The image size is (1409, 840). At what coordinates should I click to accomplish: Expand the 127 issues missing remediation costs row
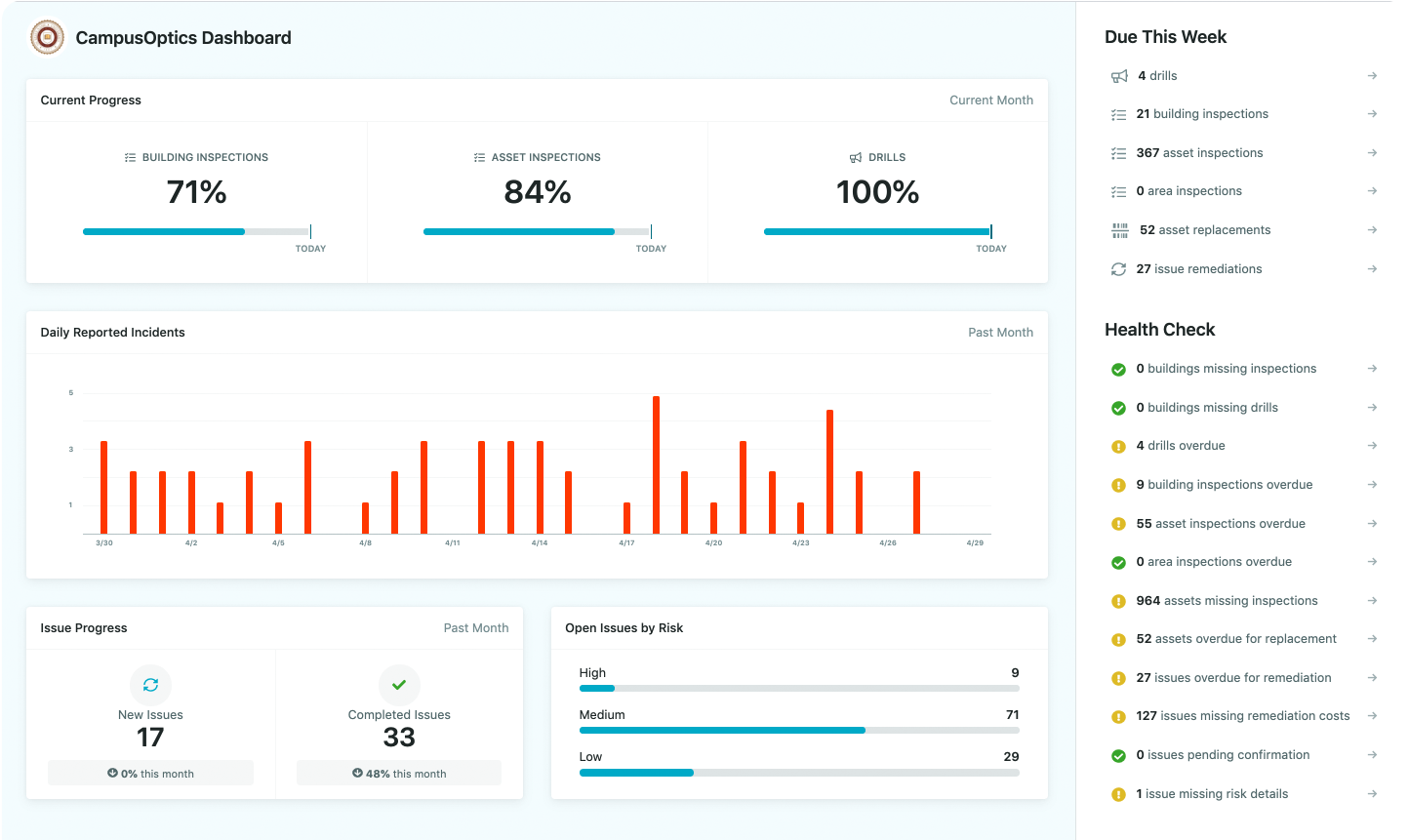pos(1372,716)
